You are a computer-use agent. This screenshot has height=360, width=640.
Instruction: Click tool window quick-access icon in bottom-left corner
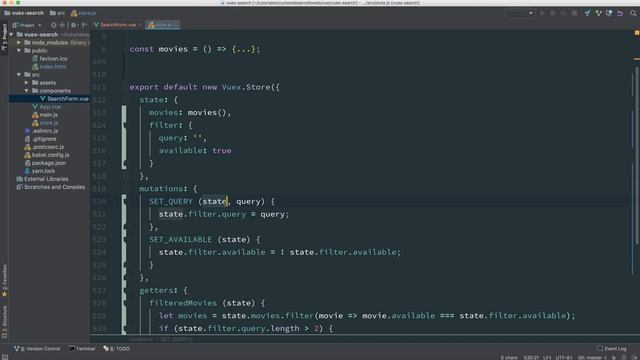[4, 356]
